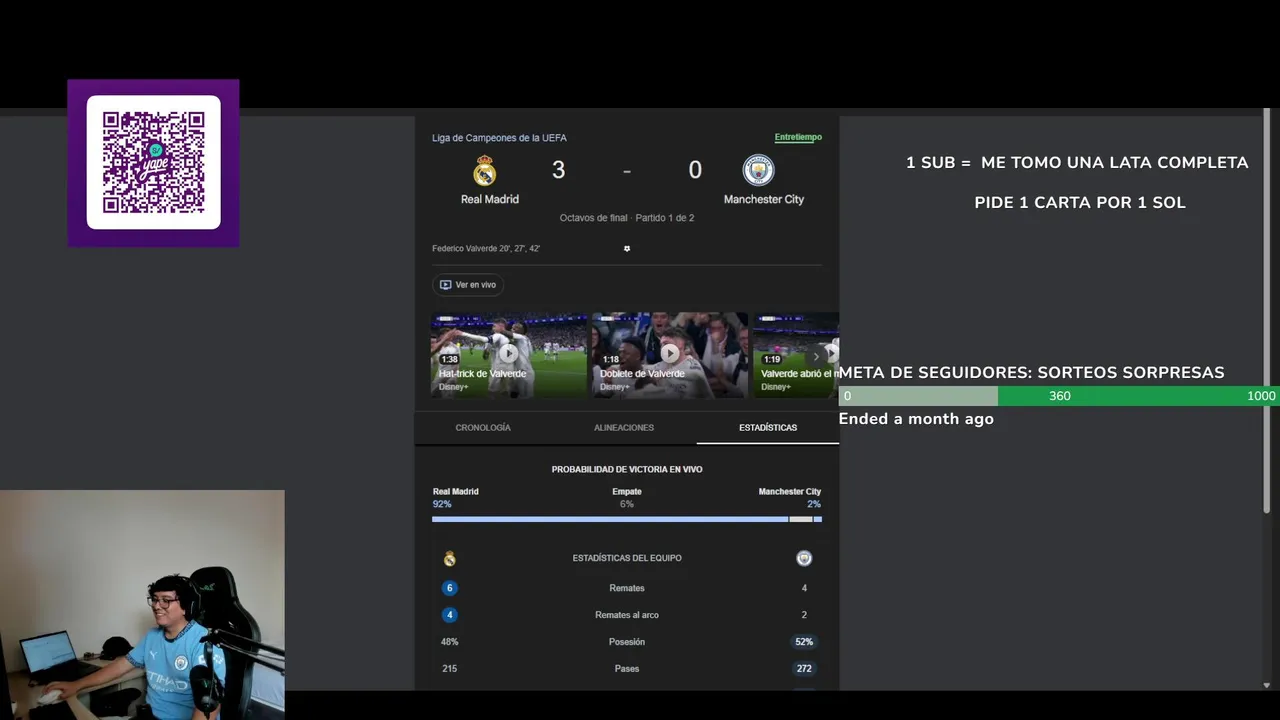Click Manchester City's score 0
Screen dimensions: 1280x720
coord(695,170)
